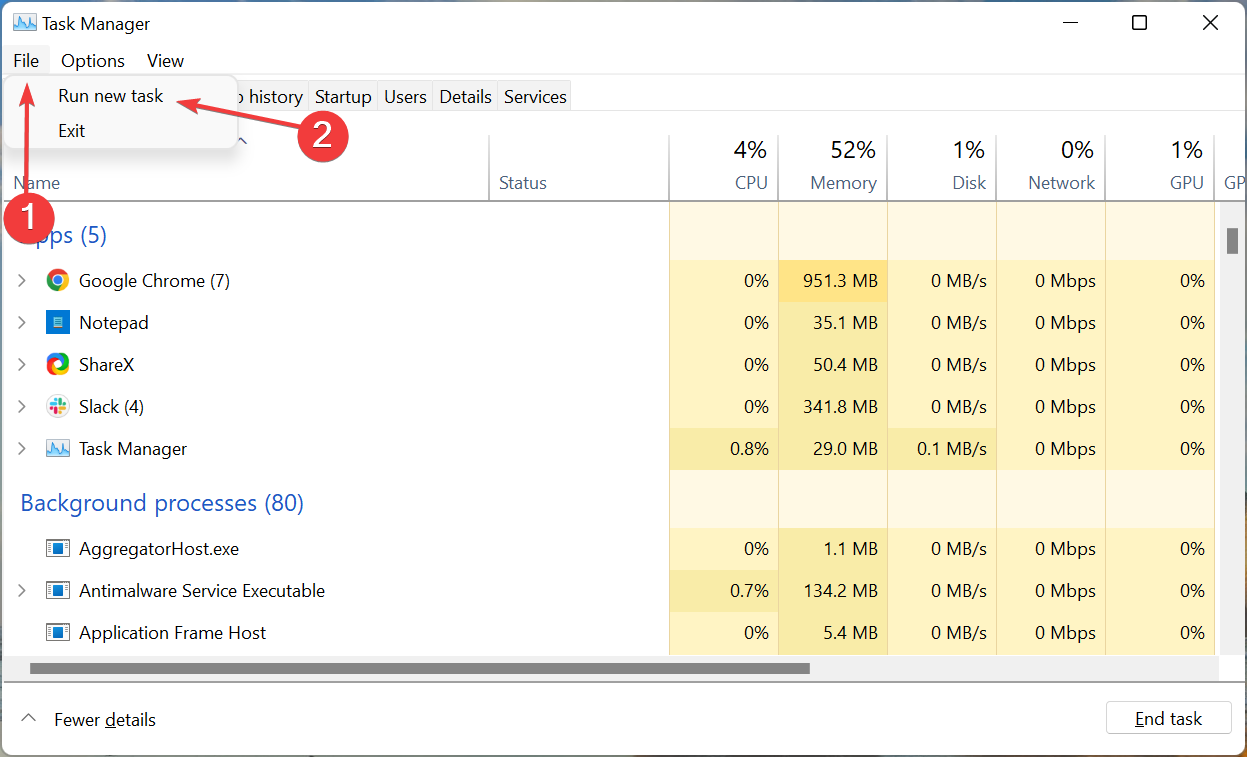Expand the Slack process group

[x=21, y=406]
